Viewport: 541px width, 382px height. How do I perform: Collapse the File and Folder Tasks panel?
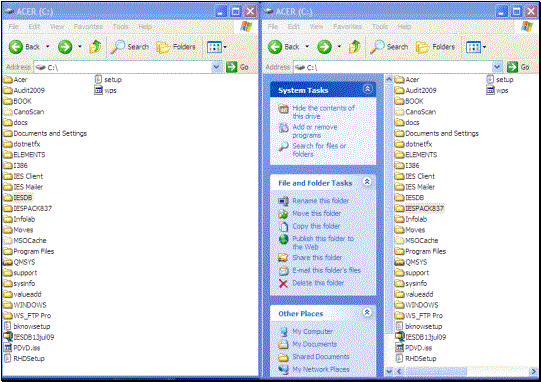coord(367,182)
